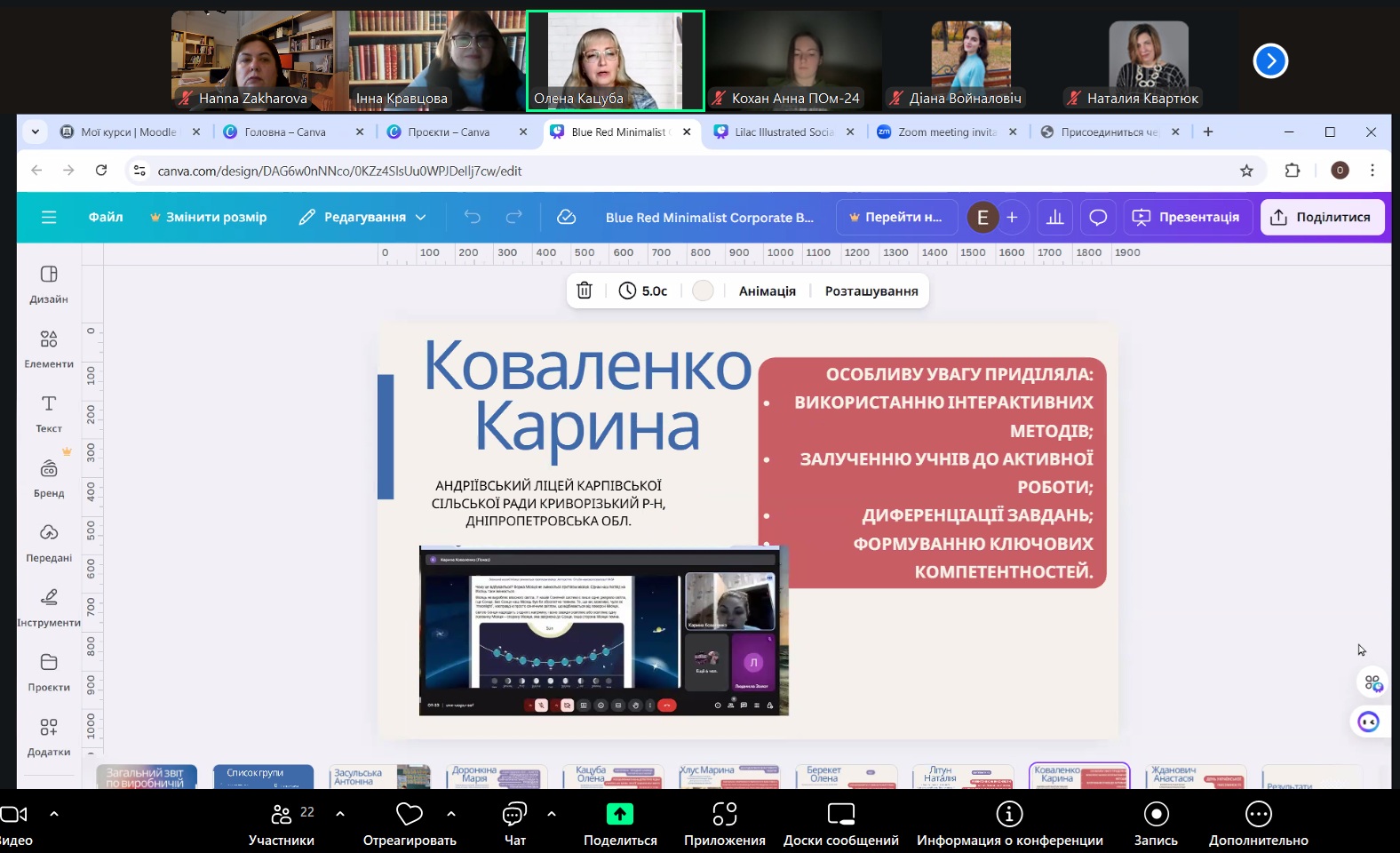The width and height of the screenshot is (1400, 853).
Task: Open Canva hamburger main menu
Action: coord(49,218)
